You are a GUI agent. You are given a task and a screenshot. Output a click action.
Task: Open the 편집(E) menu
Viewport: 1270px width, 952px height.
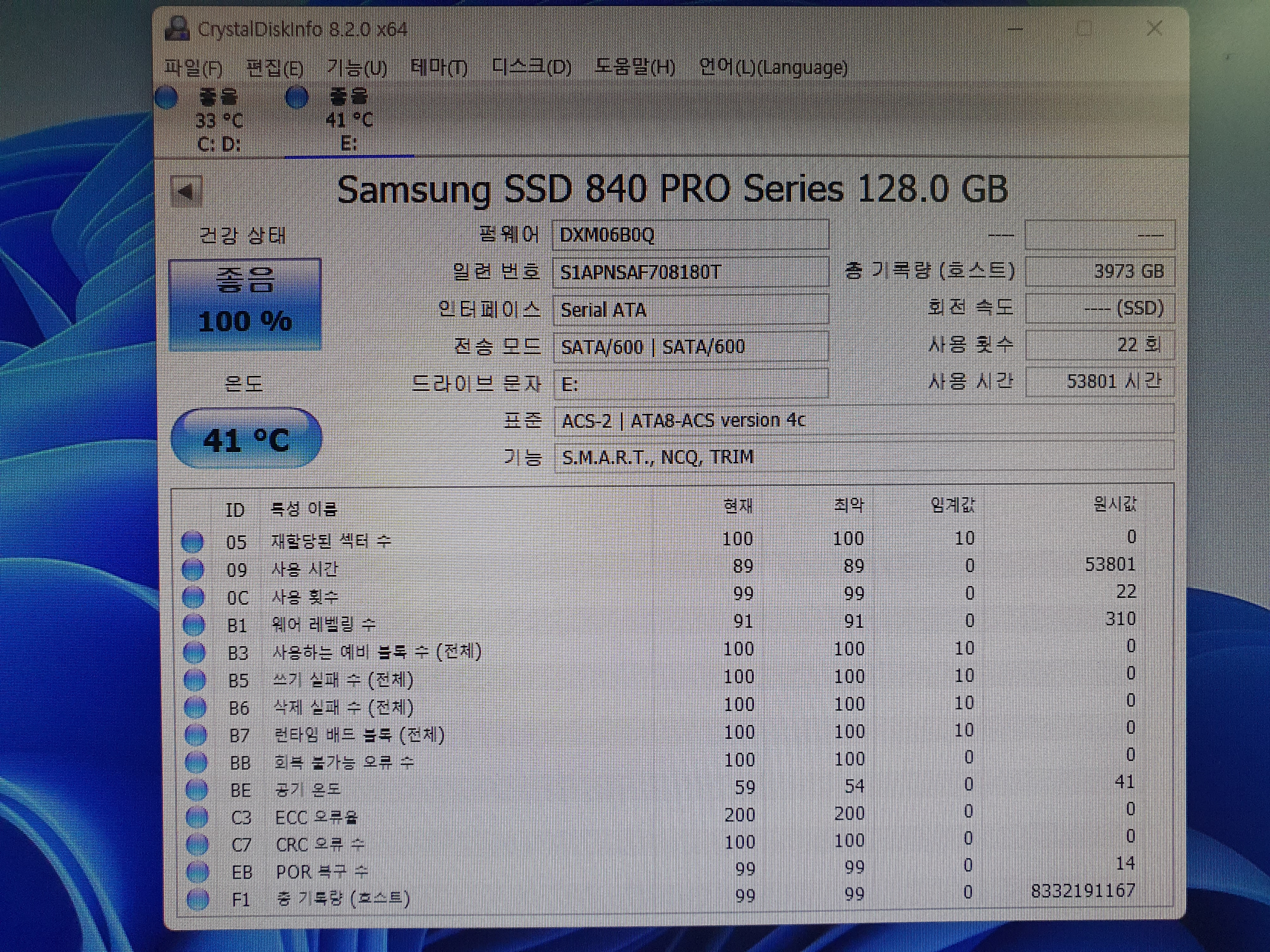click(274, 68)
